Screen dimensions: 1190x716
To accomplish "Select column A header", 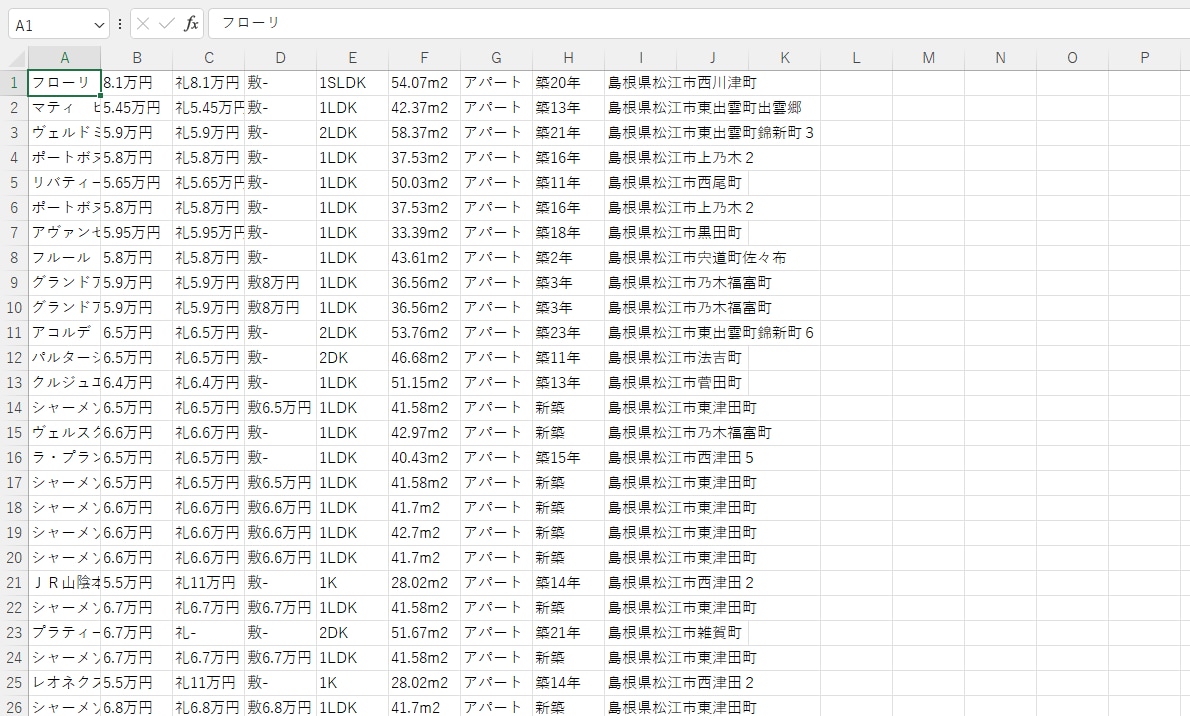I will [65, 58].
